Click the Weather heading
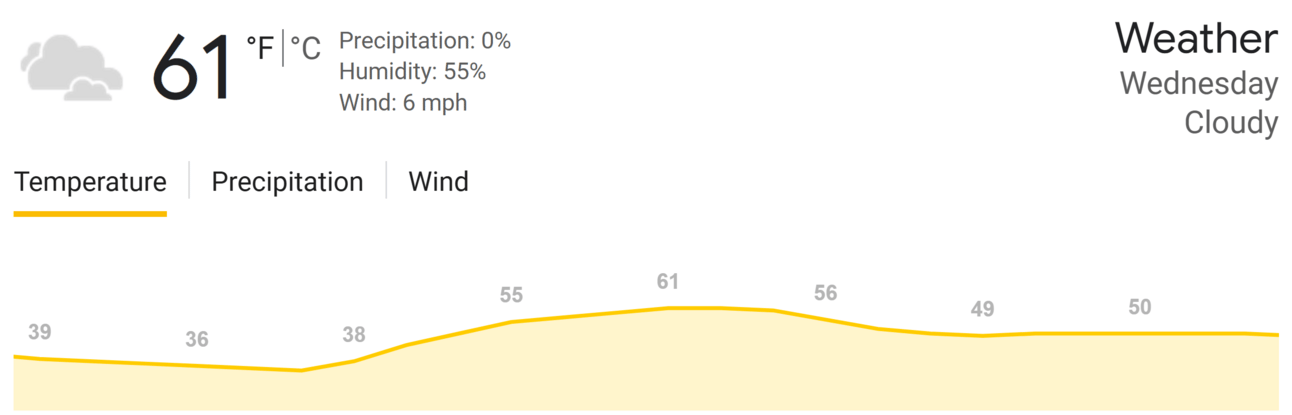Screen dimensions: 1292x415 tap(1196, 39)
